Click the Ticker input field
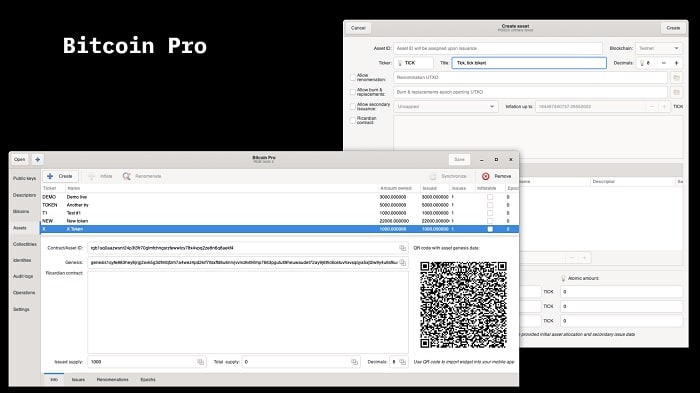Viewport: 700px width, 393px height. pos(414,63)
